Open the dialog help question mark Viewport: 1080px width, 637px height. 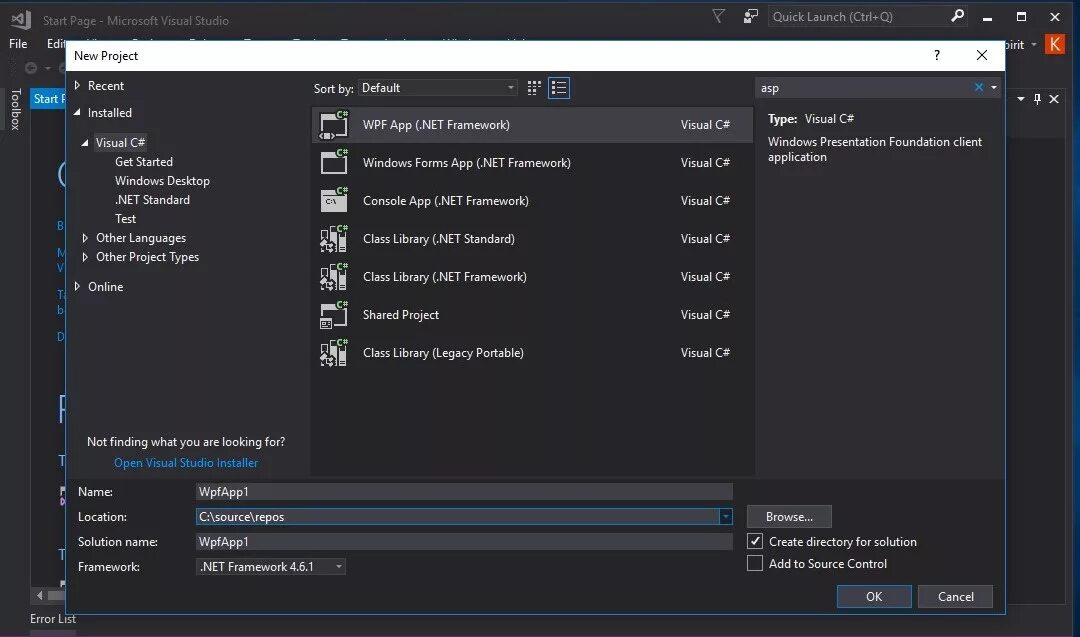[937, 55]
